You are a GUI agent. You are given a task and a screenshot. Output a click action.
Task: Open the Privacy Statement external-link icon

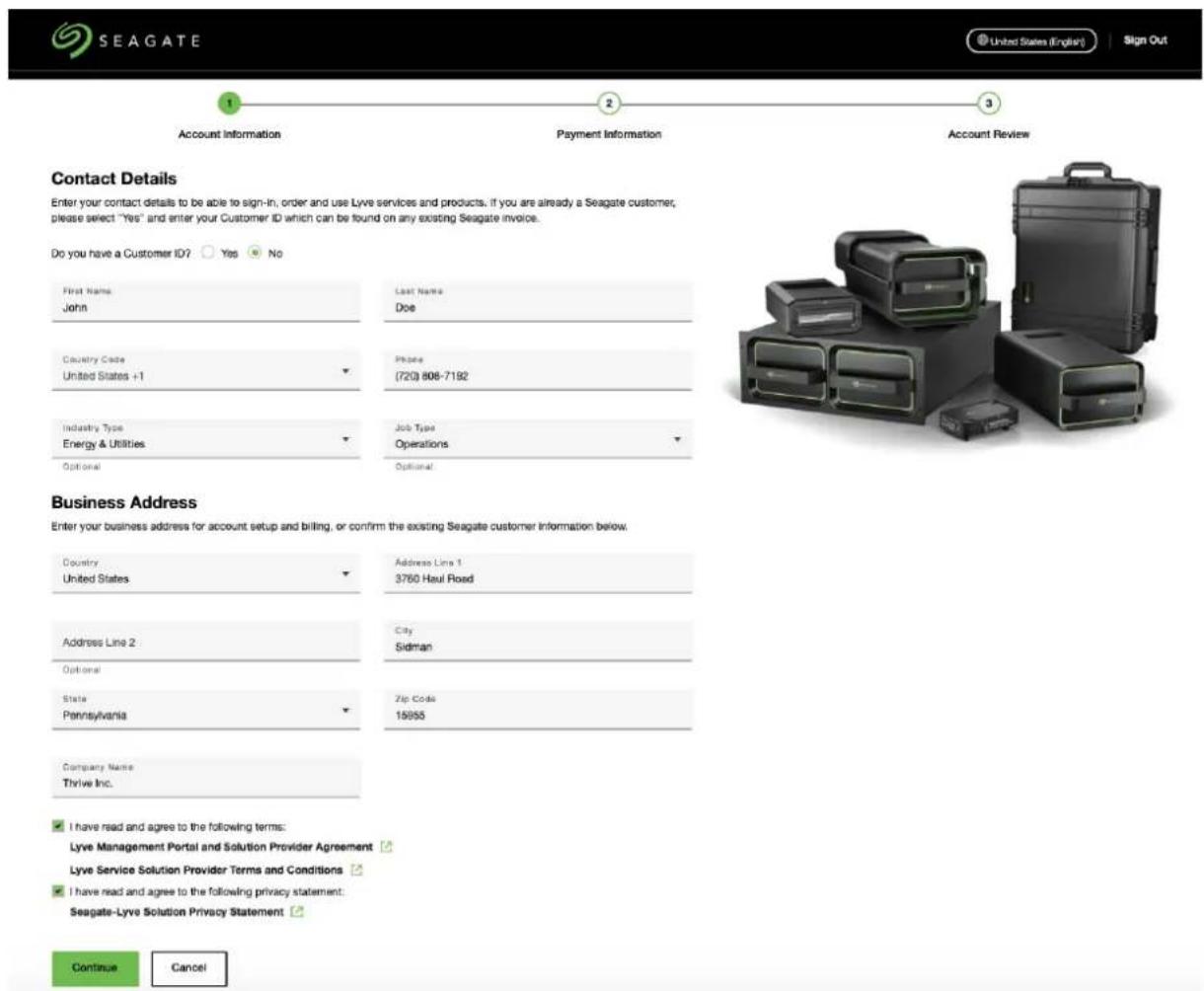(297, 912)
